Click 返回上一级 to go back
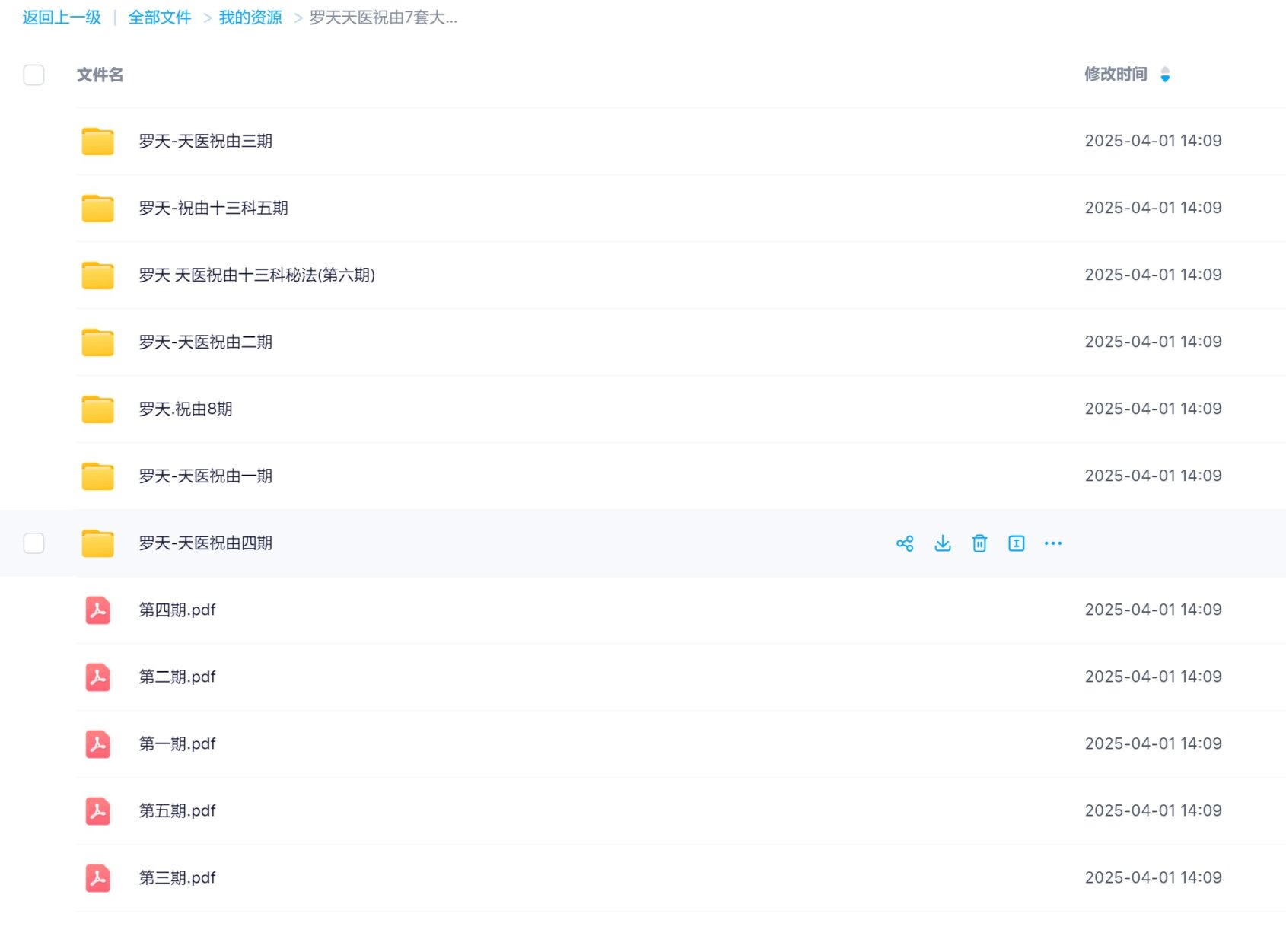 click(60, 17)
